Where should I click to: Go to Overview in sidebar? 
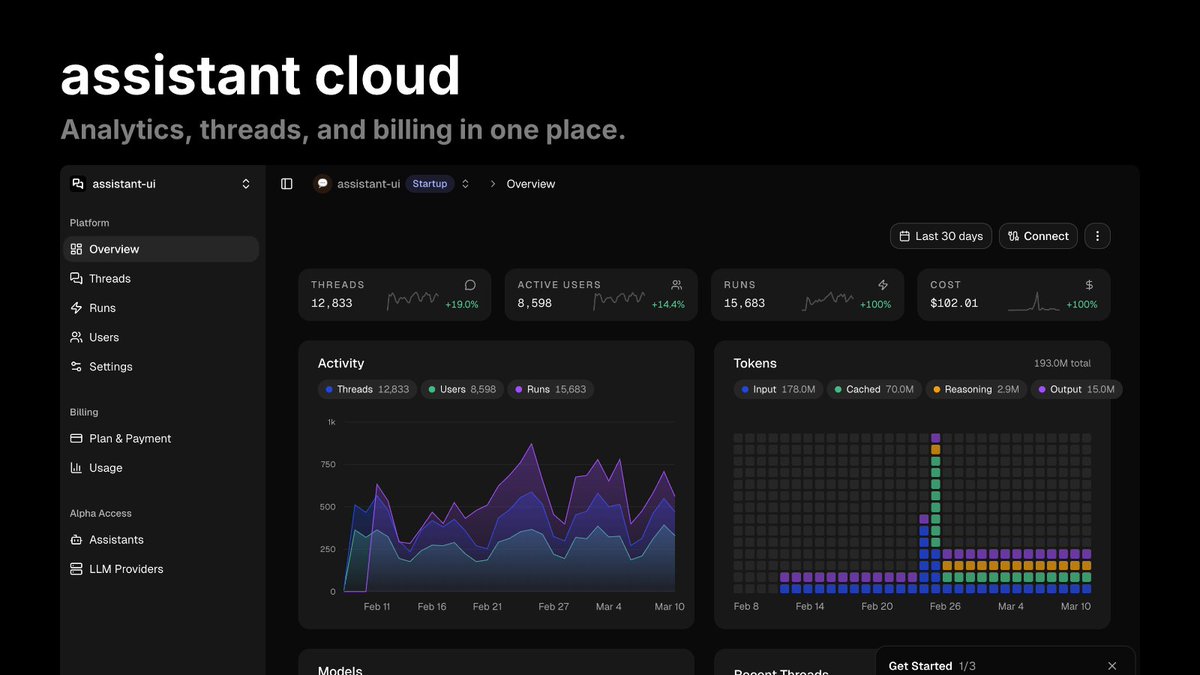coord(162,249)
